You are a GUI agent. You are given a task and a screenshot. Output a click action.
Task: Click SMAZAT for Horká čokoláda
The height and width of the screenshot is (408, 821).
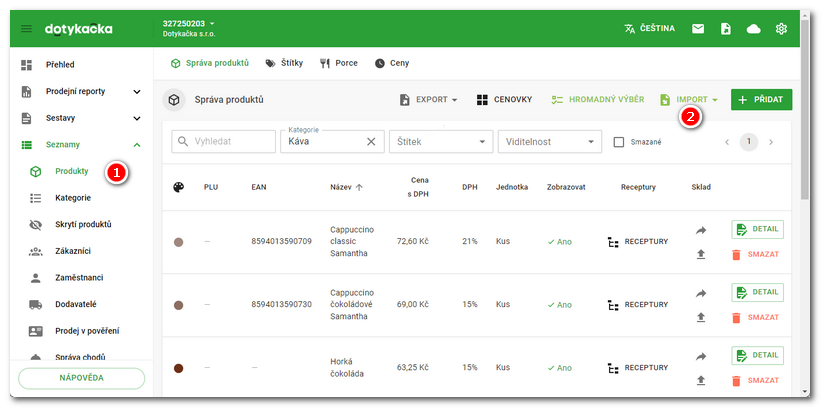[x=755, y=381]
